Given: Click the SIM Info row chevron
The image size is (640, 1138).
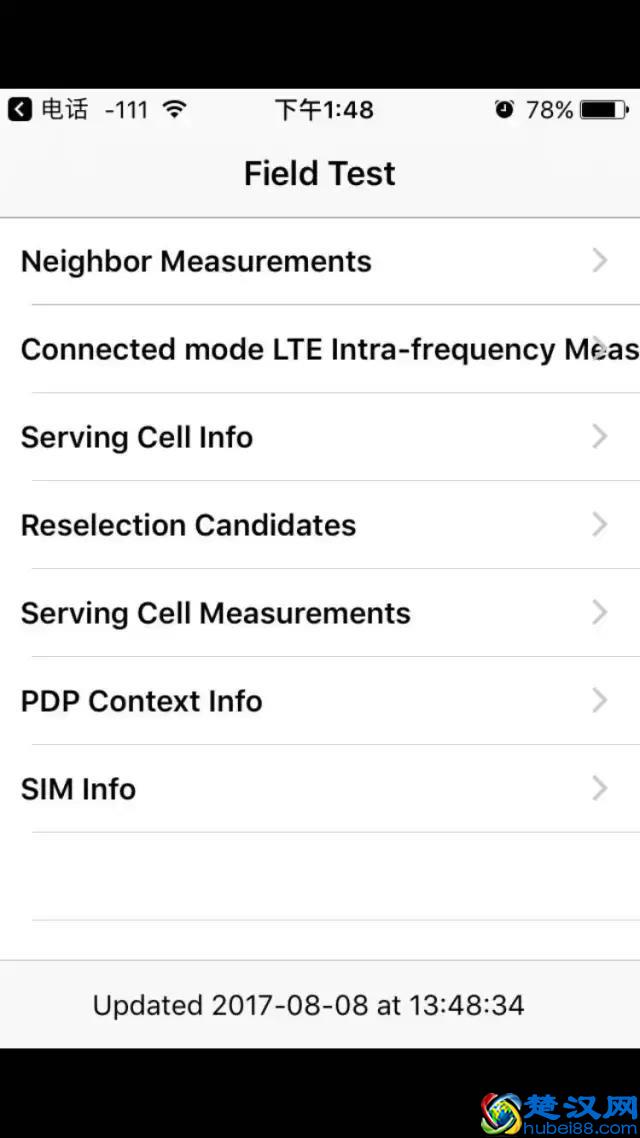Looking at the screenshot, I should [599, 789].
